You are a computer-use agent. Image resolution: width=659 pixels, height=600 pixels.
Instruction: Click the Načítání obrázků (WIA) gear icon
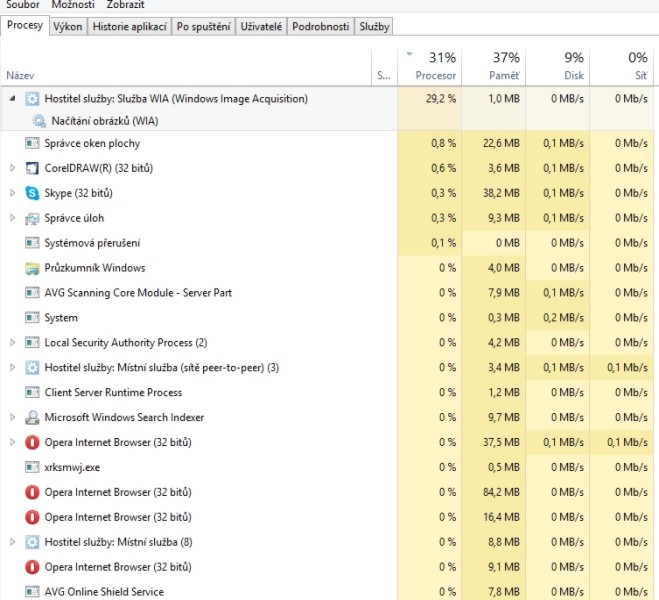click(39, 121)
